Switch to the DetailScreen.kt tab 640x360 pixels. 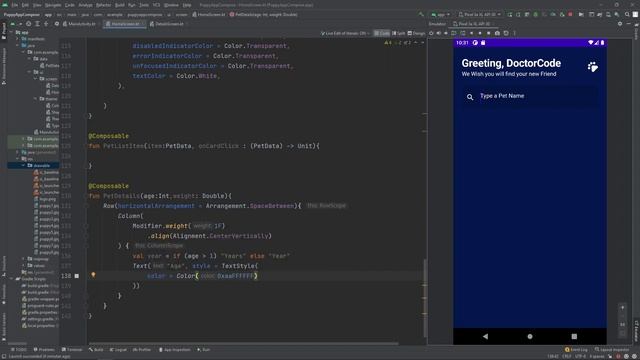(x=169, y=24)
